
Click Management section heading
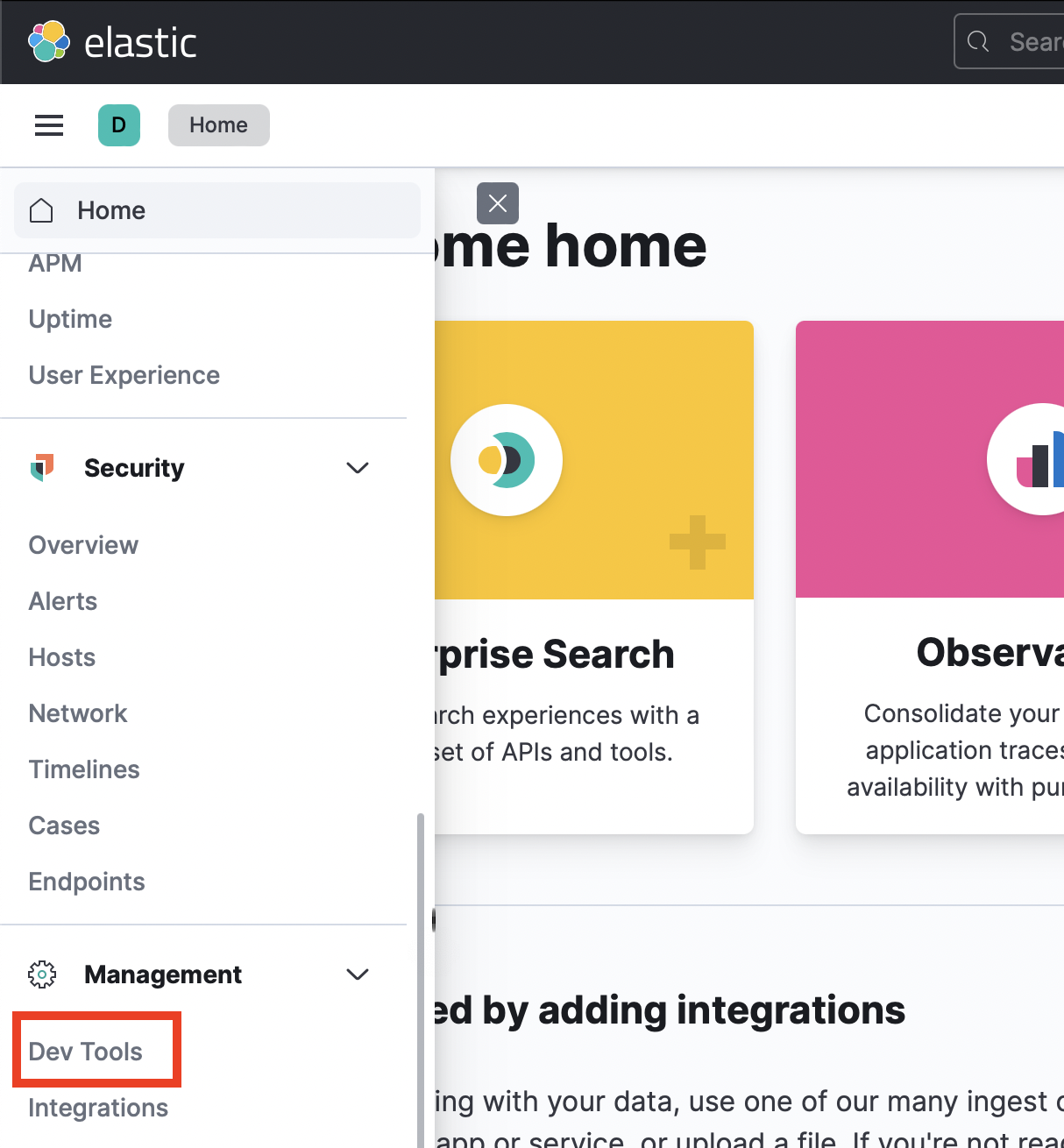[163, 974]
